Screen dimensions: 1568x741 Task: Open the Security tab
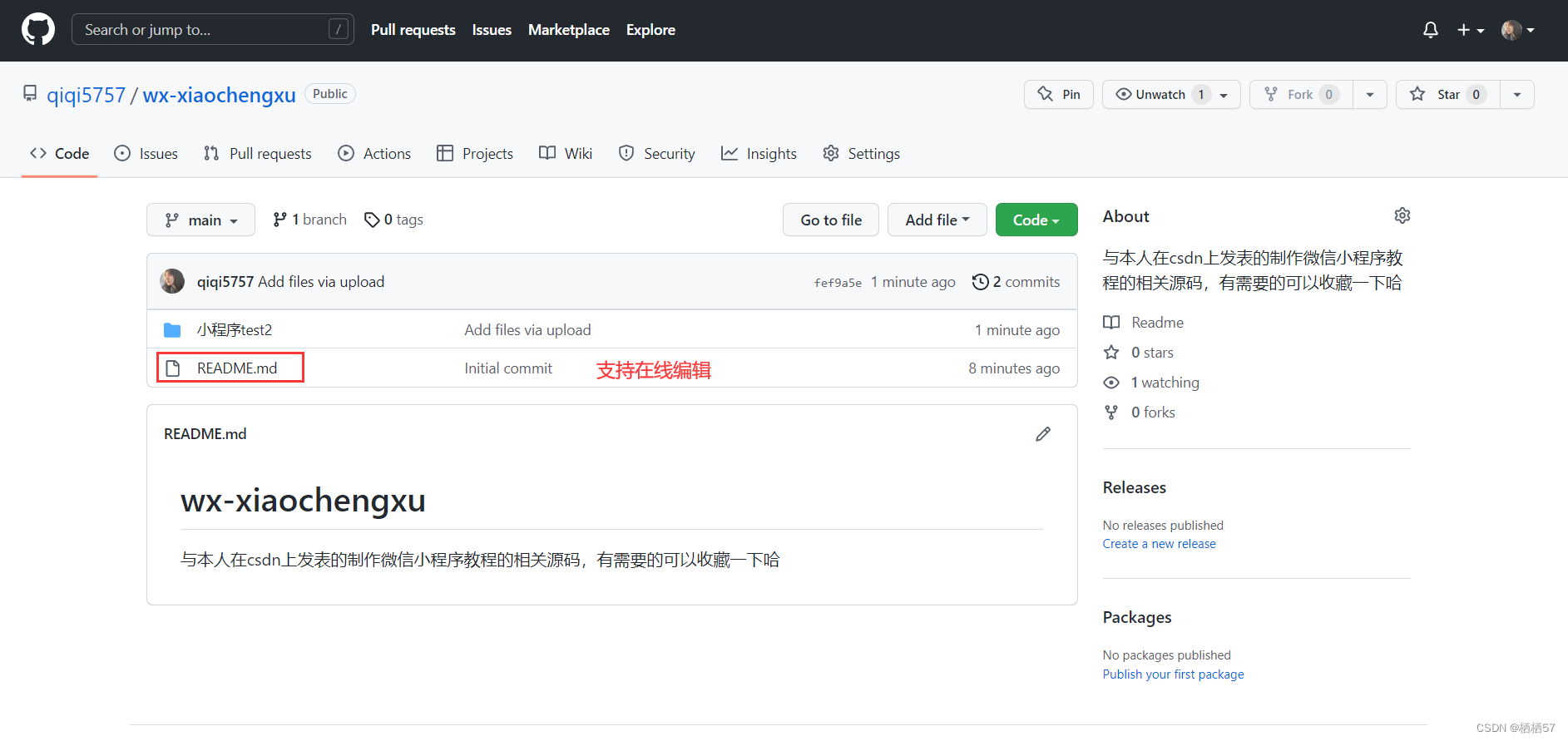point(657,154)
